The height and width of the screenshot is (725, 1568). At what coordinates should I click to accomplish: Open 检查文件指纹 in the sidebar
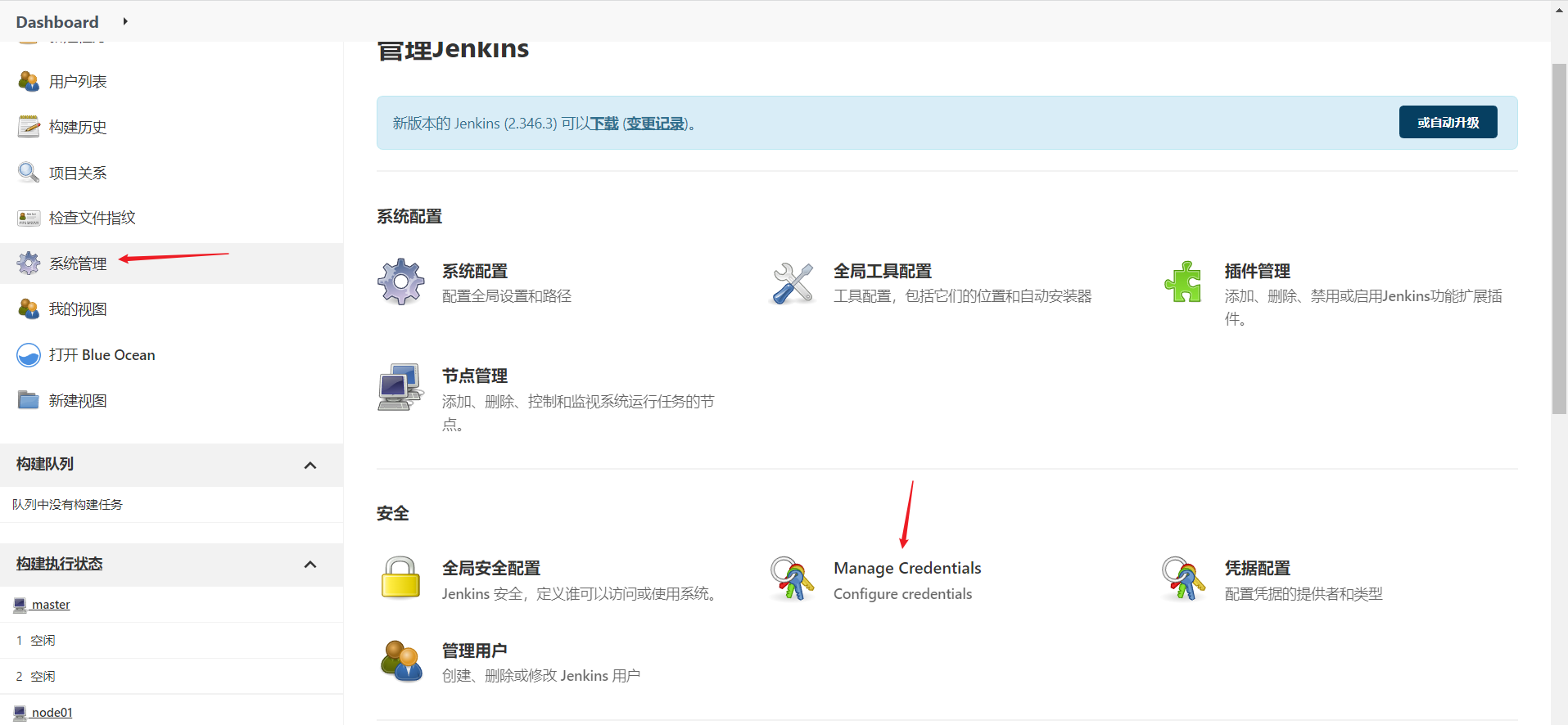93,218
